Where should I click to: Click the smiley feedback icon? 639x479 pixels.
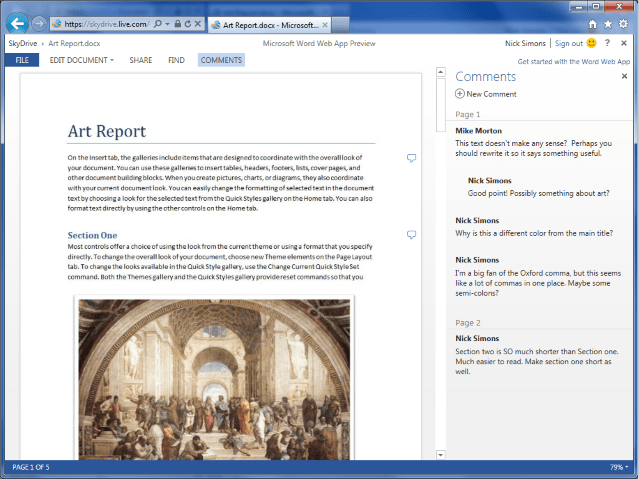pyautogui.click(x=591, y=43)
